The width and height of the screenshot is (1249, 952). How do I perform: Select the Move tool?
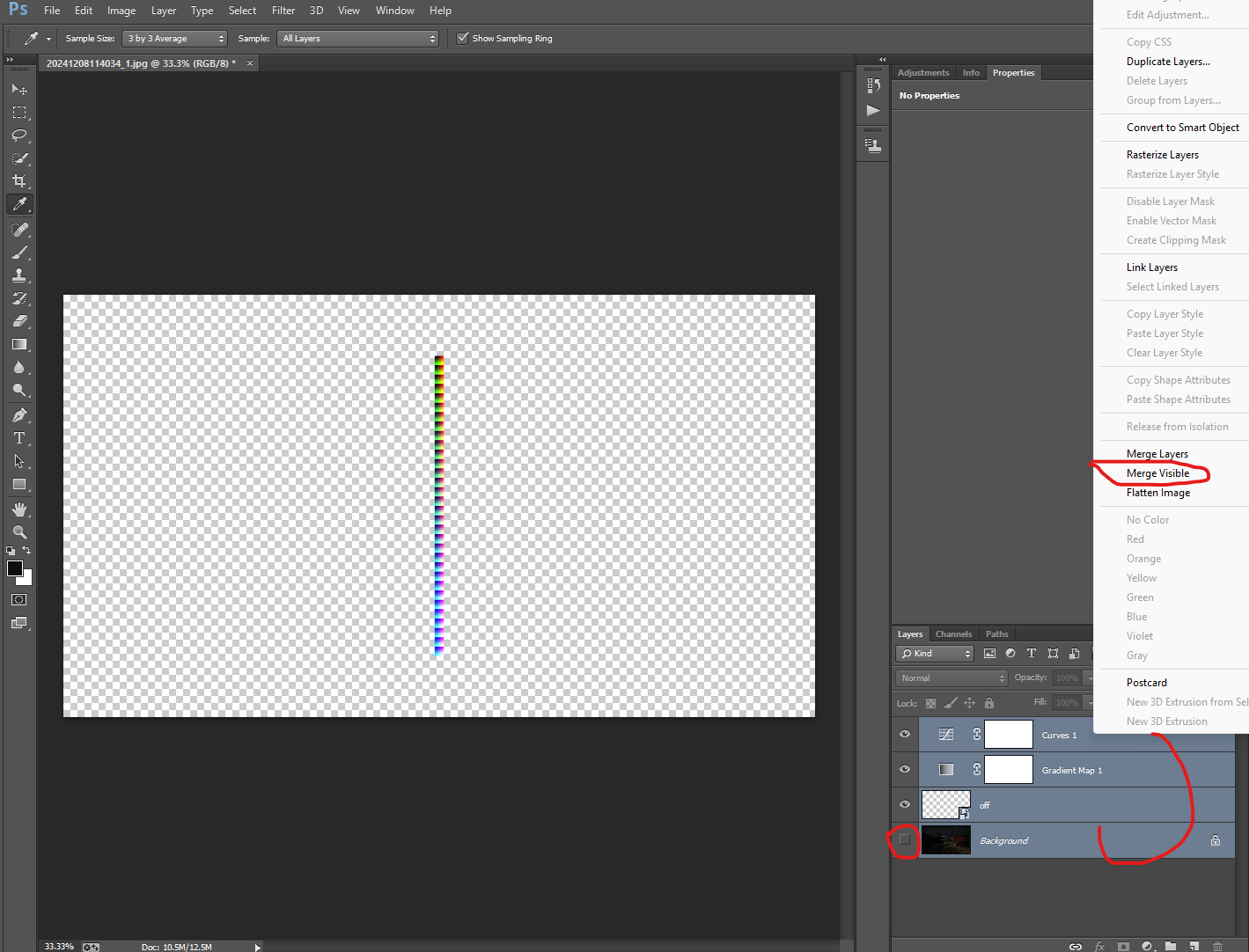[19, 90]
